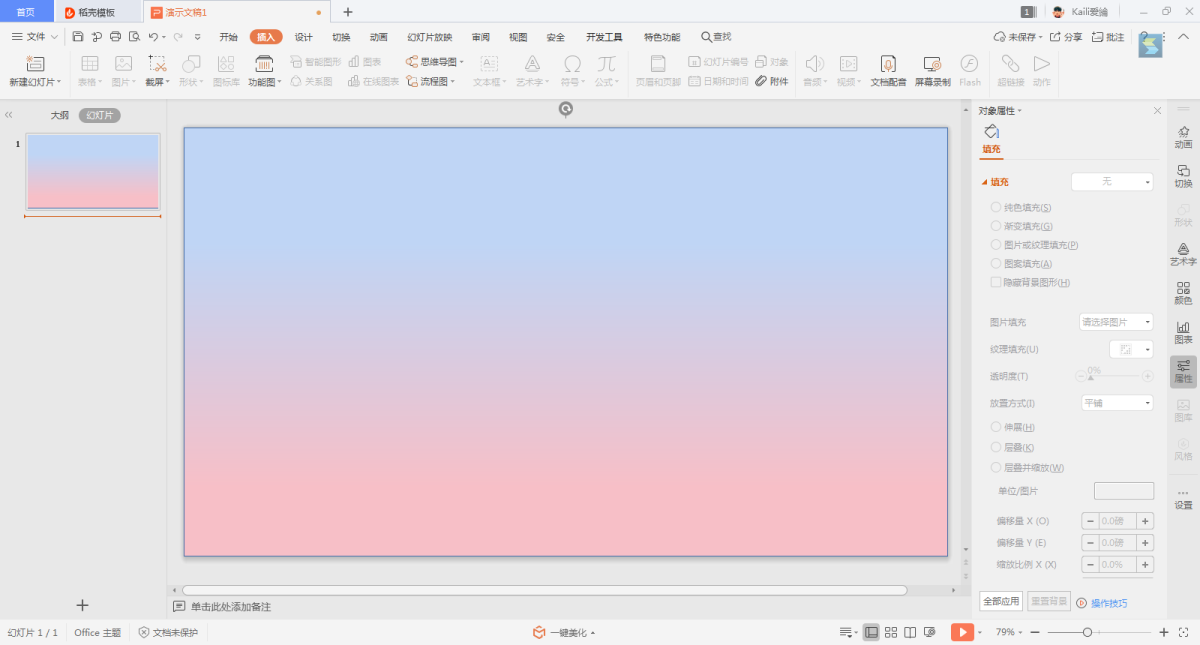The width and height of the screenshot is (1200, 645).
Task: Click the 思维导图 mind map button
Action: click(x=435, y=62)
